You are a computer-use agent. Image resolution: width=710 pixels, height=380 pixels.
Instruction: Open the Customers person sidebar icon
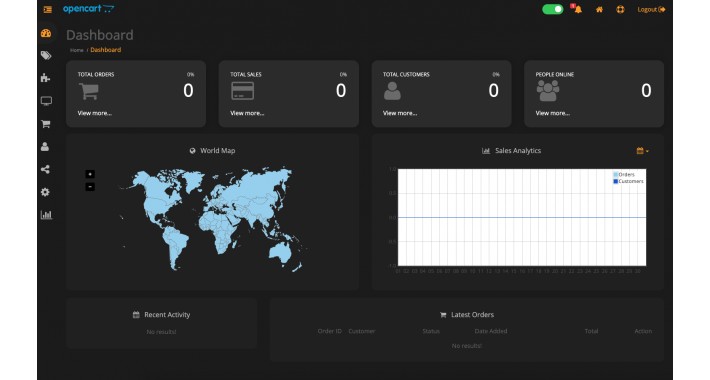click(x=45, y=146)
